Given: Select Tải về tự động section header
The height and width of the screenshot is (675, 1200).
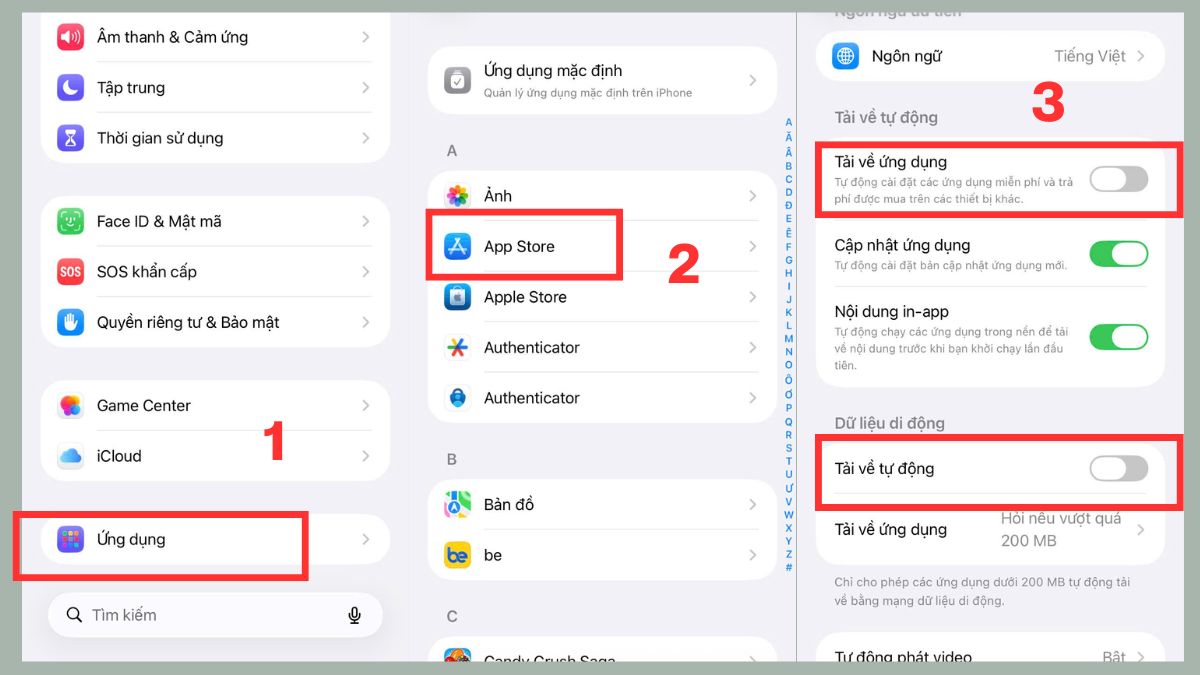Looking at the screenshot, I should pyautogui.click(x=886, y=117).
